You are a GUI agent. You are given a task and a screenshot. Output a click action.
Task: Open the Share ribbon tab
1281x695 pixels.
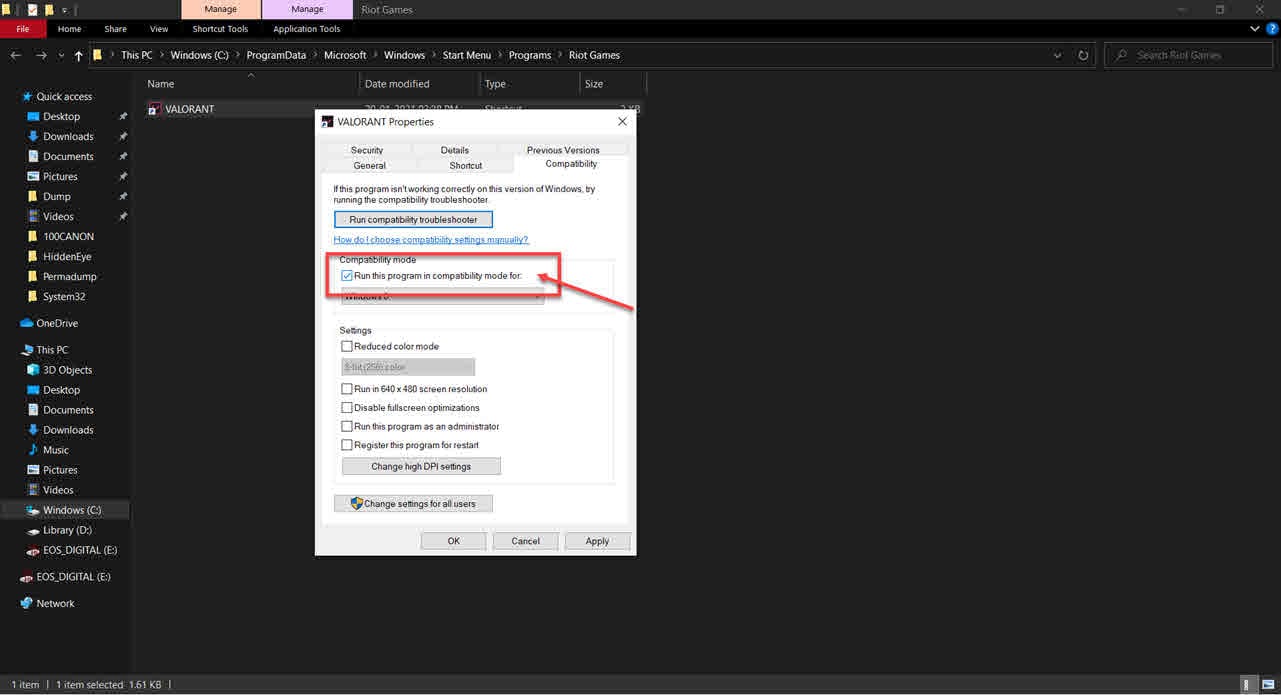116,29
